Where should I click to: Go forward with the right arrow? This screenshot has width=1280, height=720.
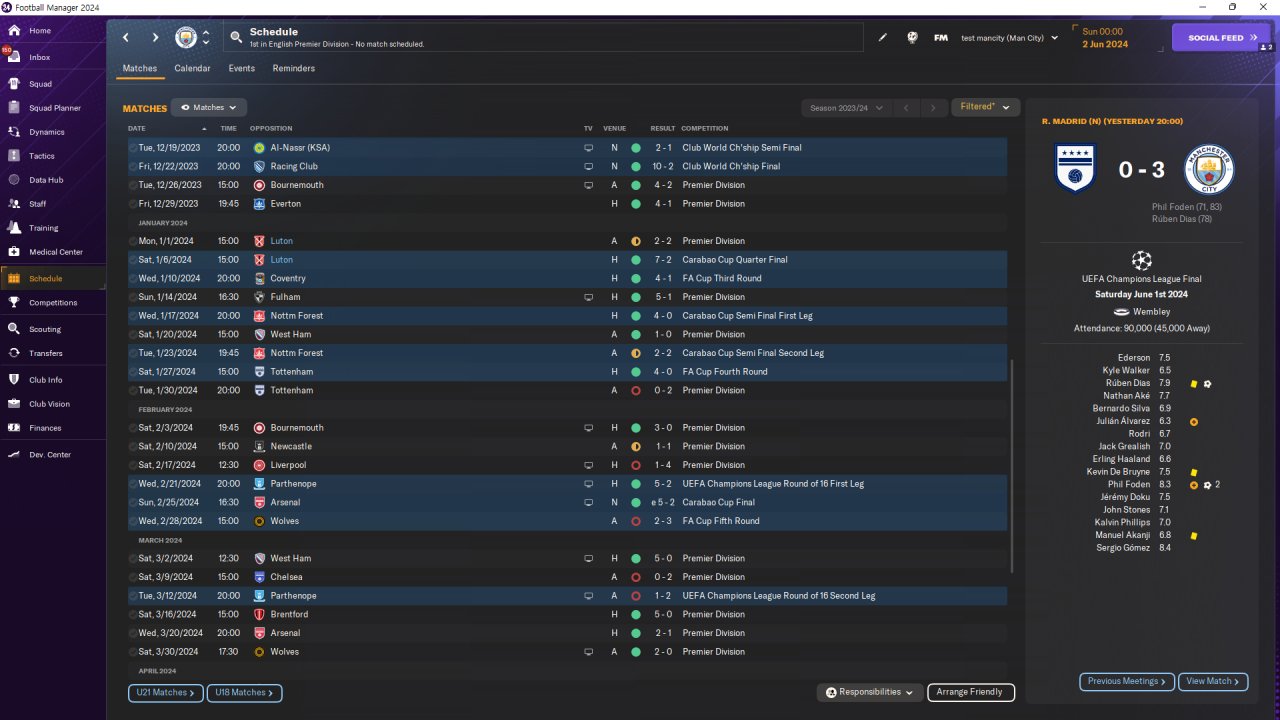(x=155, y=38)
